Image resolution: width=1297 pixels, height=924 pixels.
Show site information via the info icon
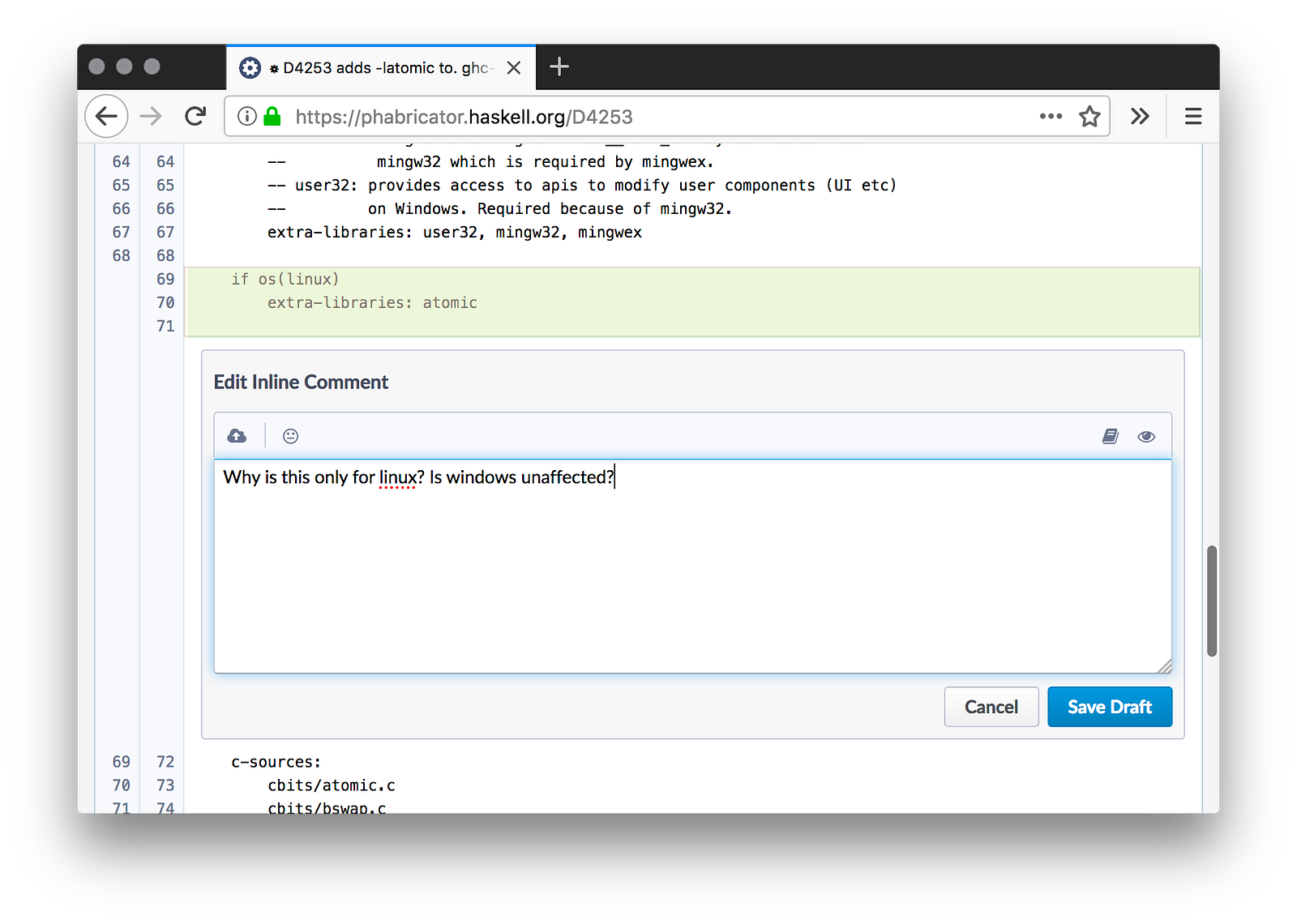click(x=246, y=117)
